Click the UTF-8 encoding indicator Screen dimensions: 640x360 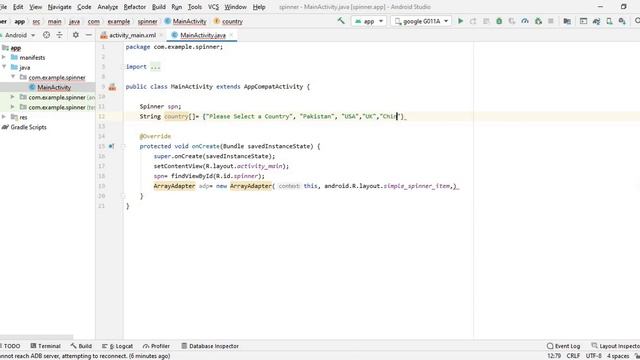593,356
